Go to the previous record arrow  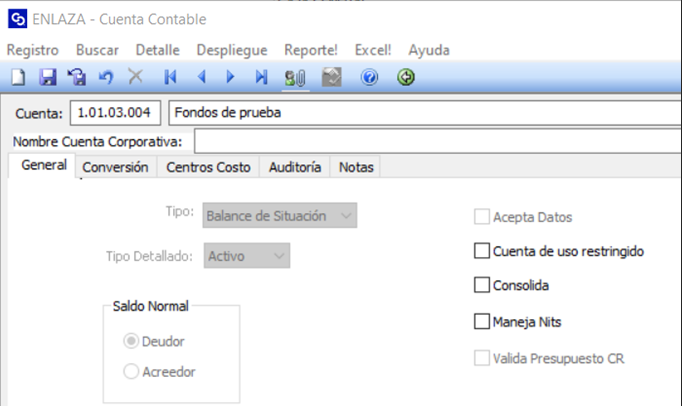pyautogui.click(x=201, y=77)
